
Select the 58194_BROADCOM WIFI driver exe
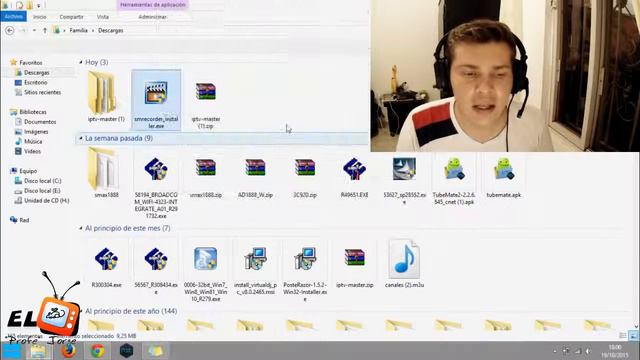[156, 188]
